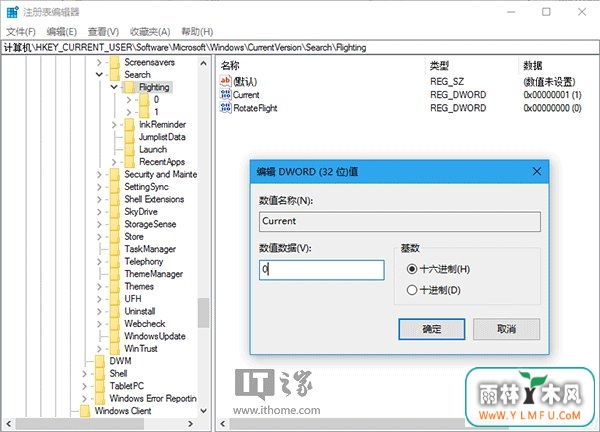Confirm with the 确定 button
Viewport: 600px width, 432px height.
pos(432,329)
